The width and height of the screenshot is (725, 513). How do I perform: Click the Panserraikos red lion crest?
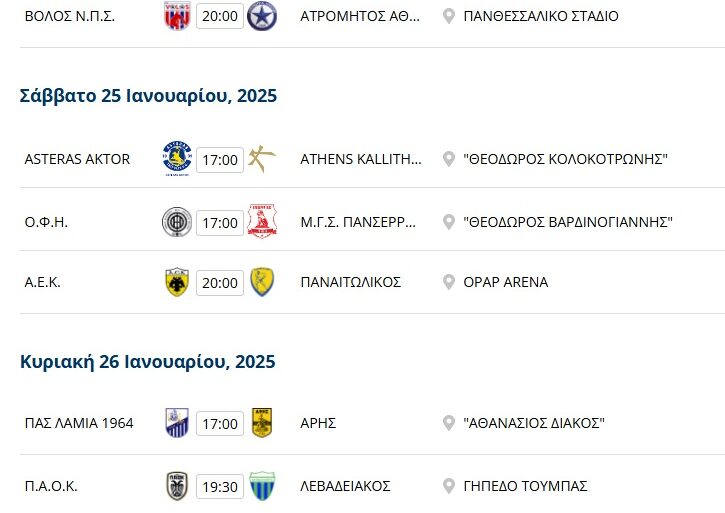262,221
